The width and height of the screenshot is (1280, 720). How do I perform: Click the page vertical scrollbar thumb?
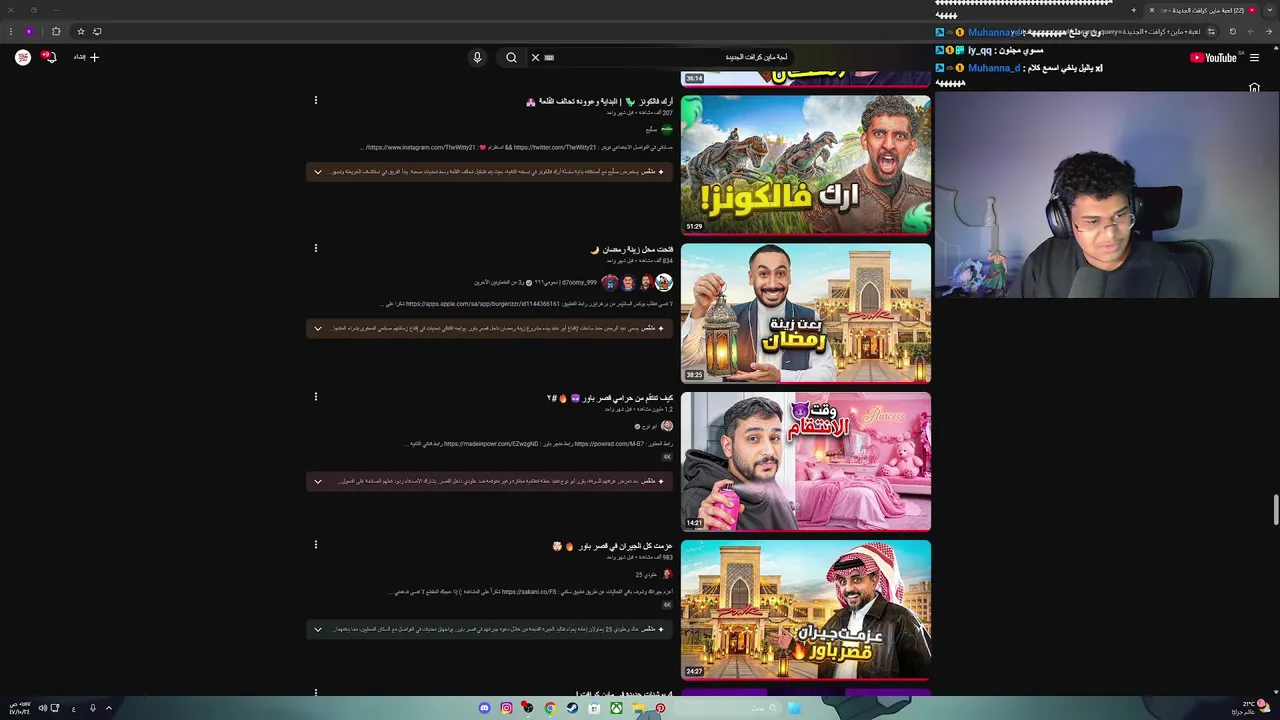1275,509
